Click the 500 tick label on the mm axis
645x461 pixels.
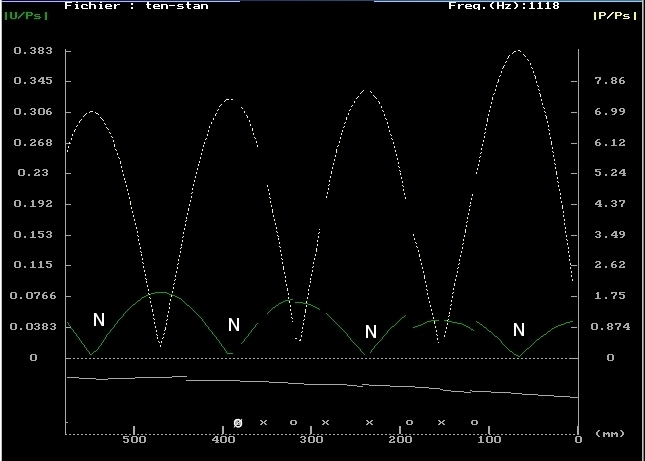[x=134, y=440]
